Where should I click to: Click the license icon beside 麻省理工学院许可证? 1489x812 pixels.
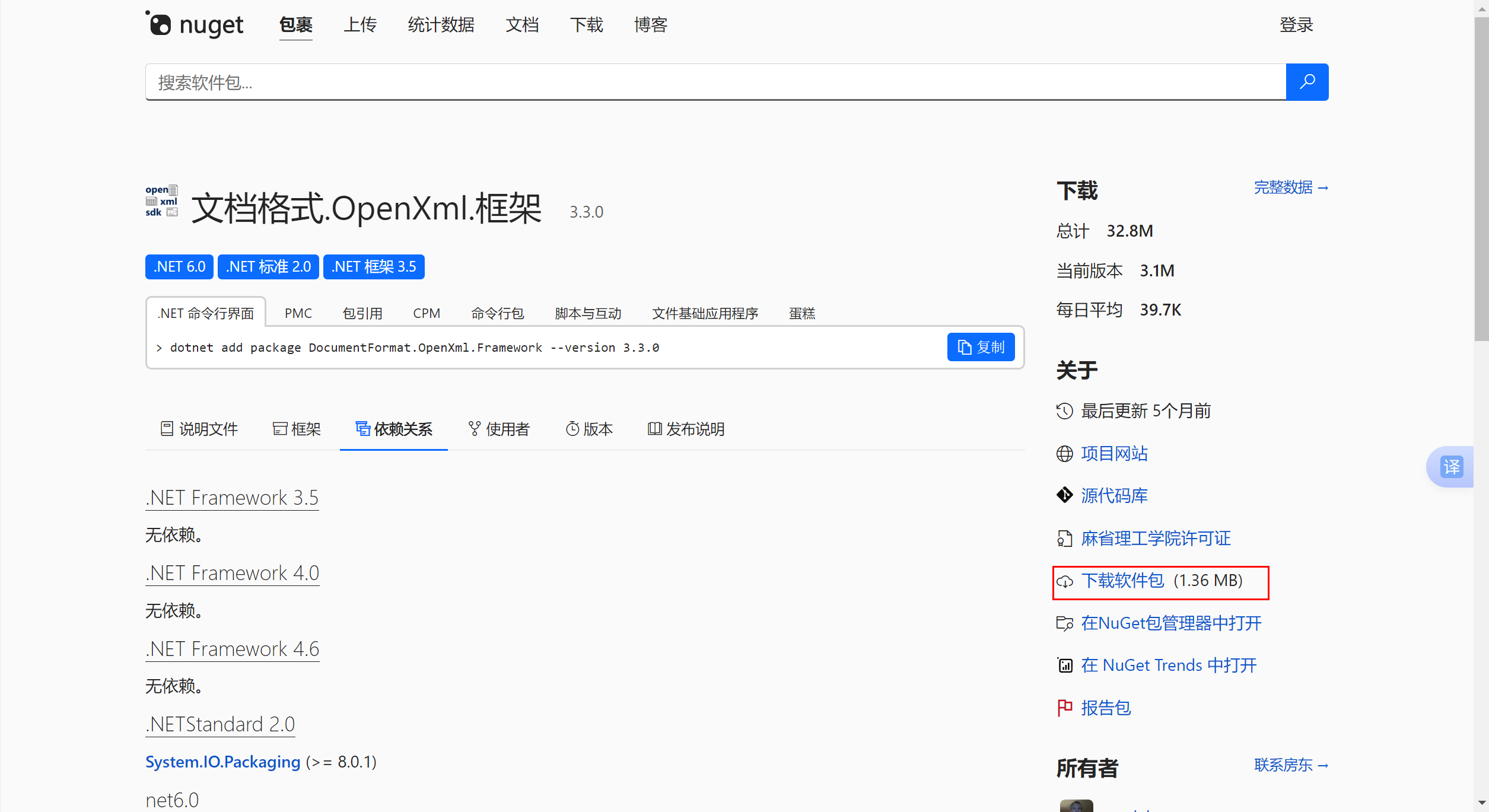1065,539
